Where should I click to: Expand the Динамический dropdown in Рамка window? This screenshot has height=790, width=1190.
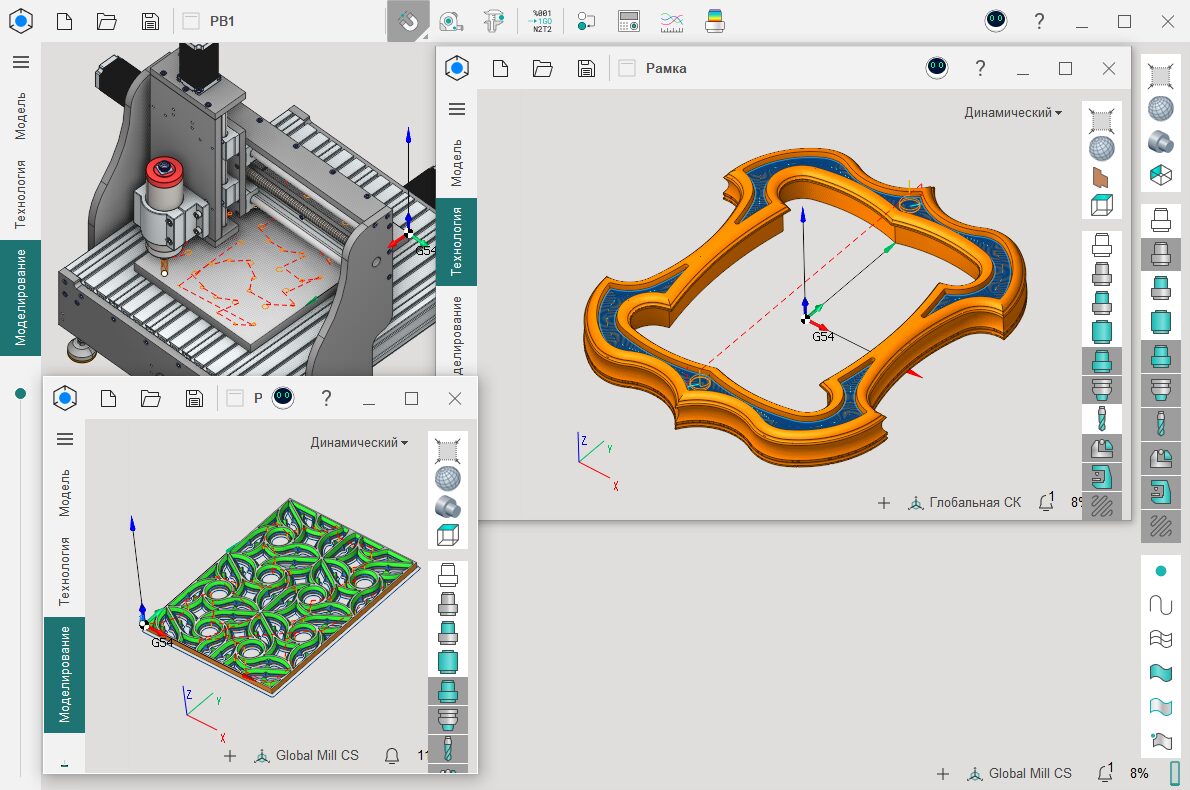1013,113
